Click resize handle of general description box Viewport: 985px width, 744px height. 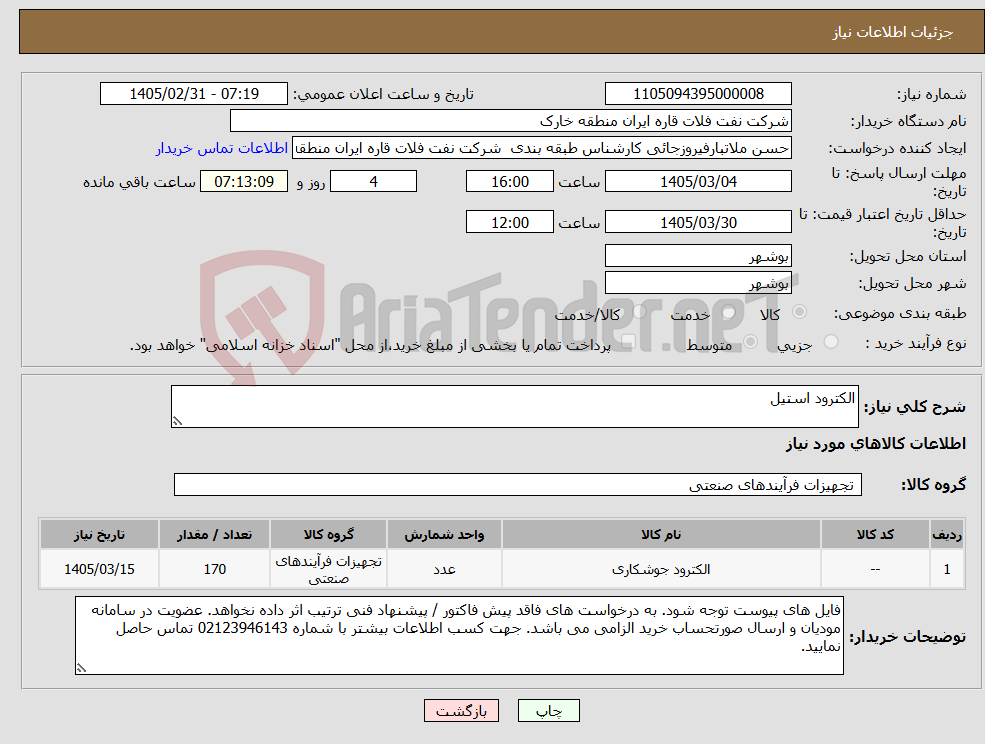click(x=177, y=422)
